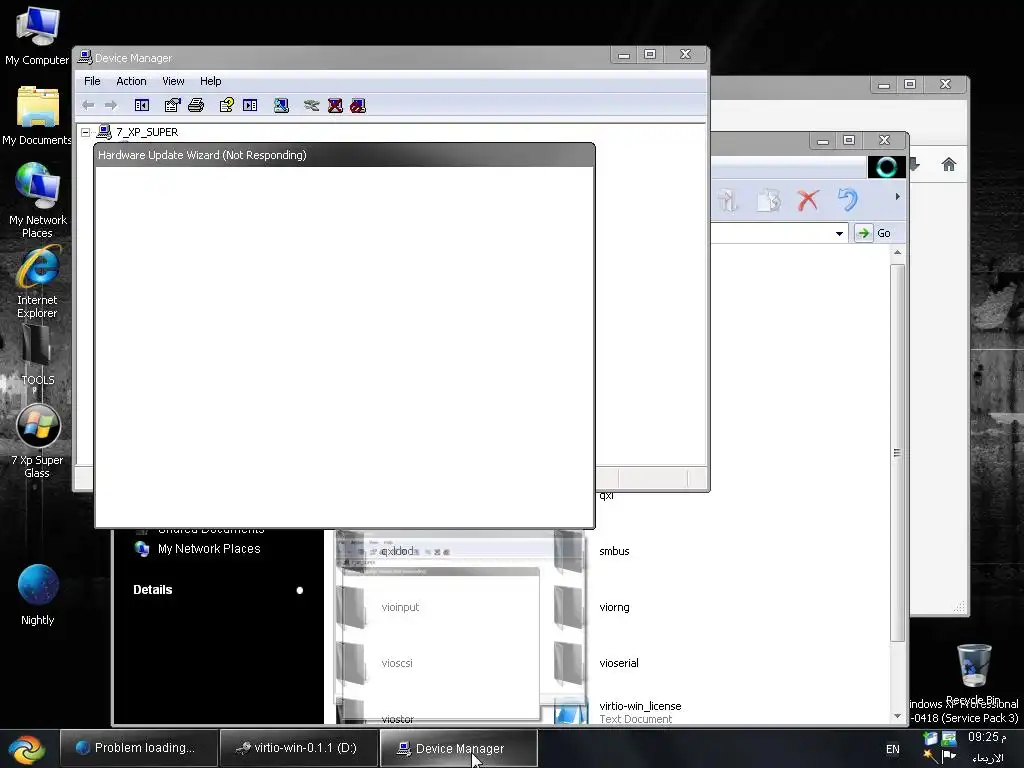Image resolution: width=1024 pixels, height=768 pixels.
Task: Open the Action menu in Device Manager
Action: click(x=131, y=81)
